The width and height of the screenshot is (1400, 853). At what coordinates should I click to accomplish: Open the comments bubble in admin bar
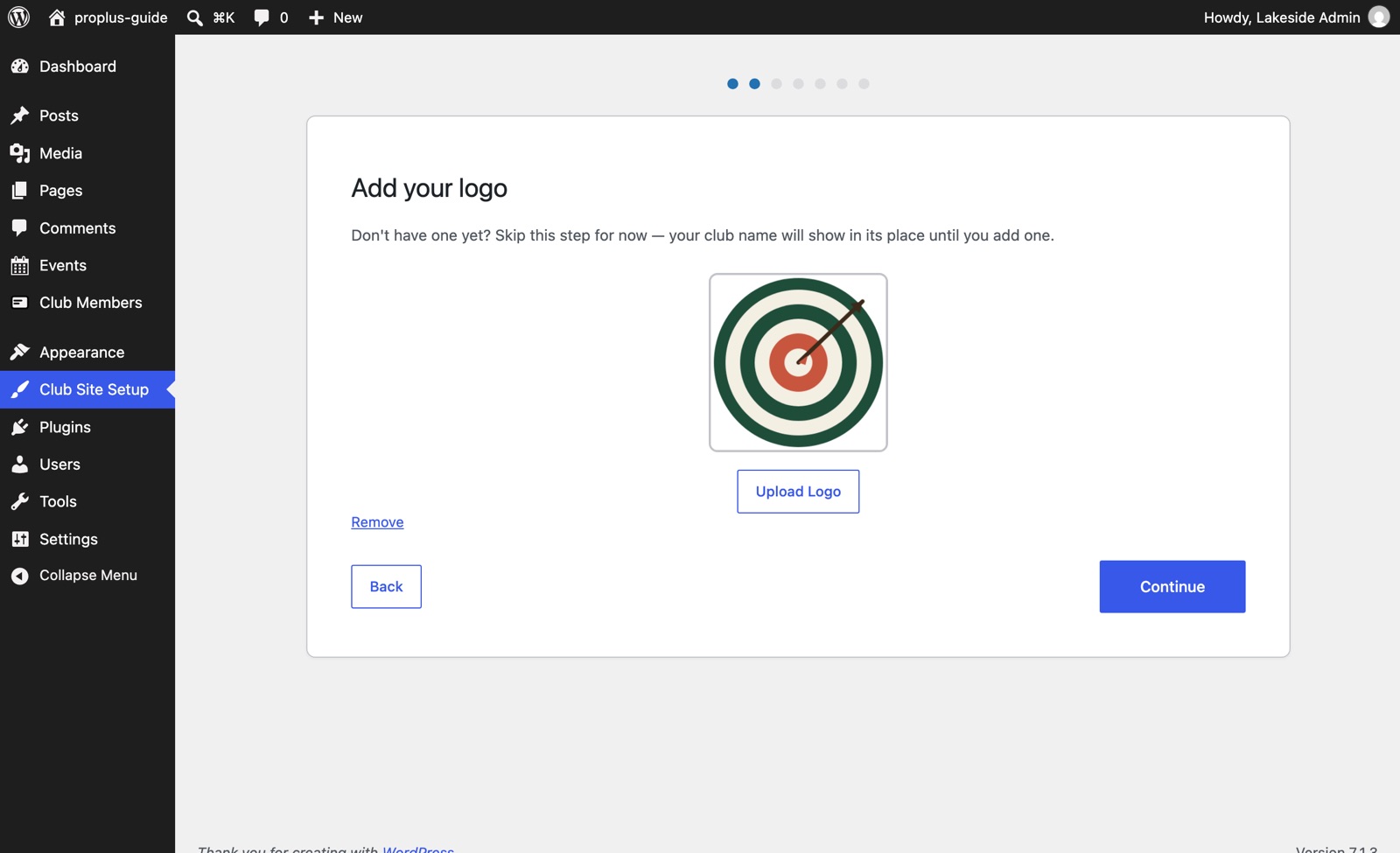262,17
